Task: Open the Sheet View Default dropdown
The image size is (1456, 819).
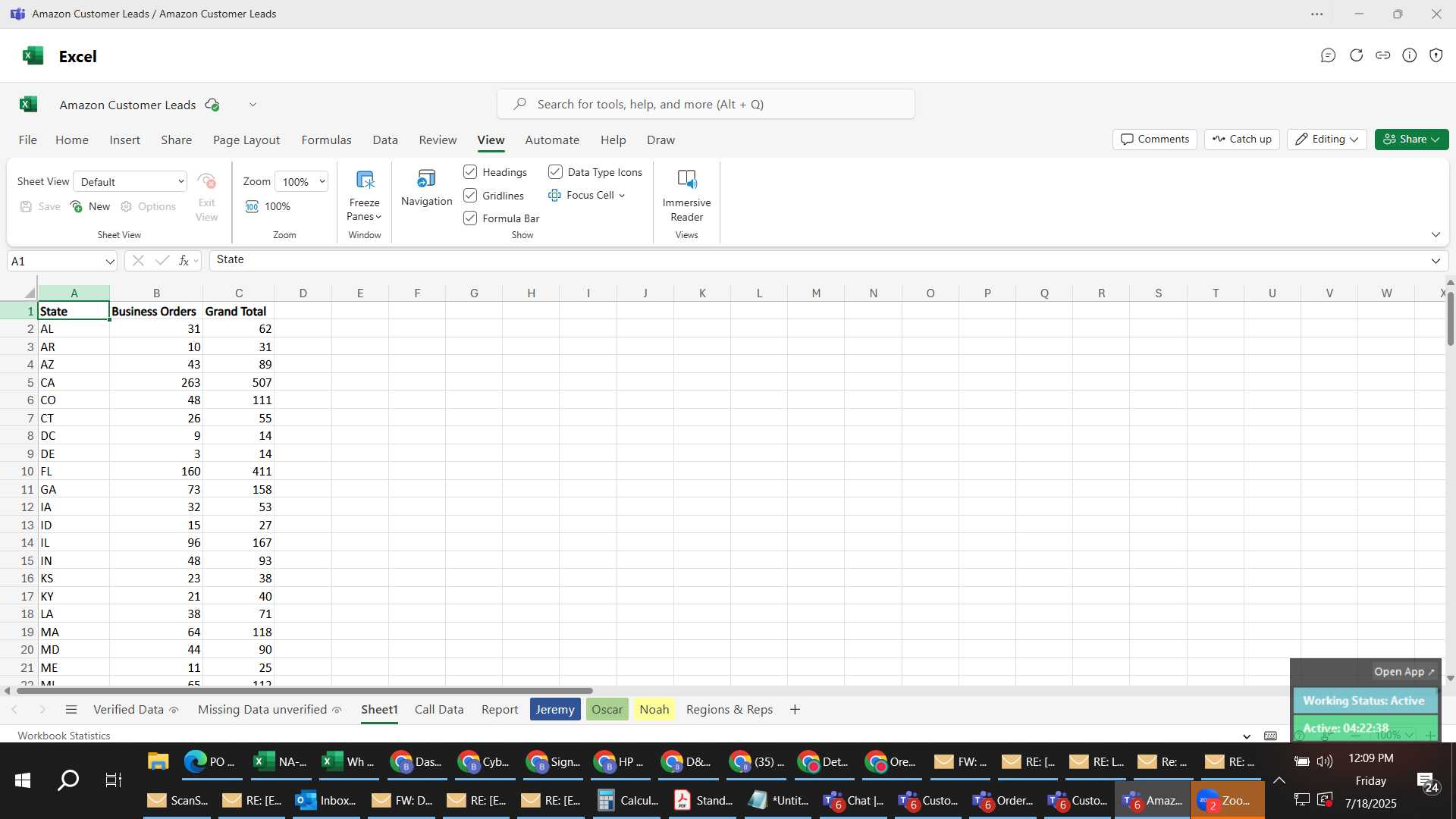Action: click(130, 182)
